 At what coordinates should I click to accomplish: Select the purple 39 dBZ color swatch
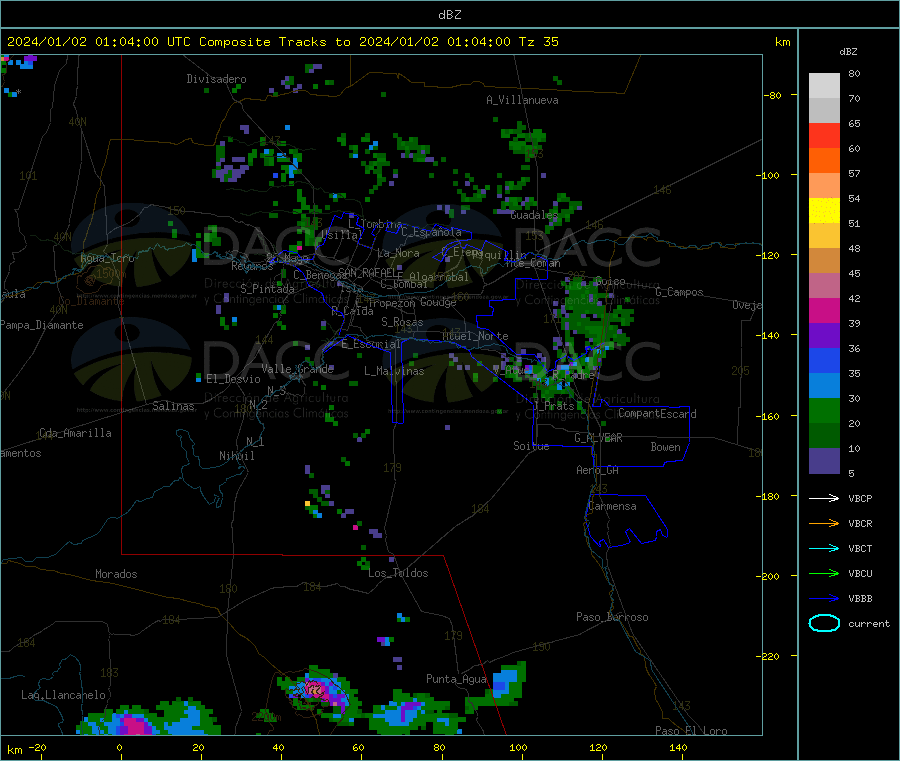click(824, 336)
